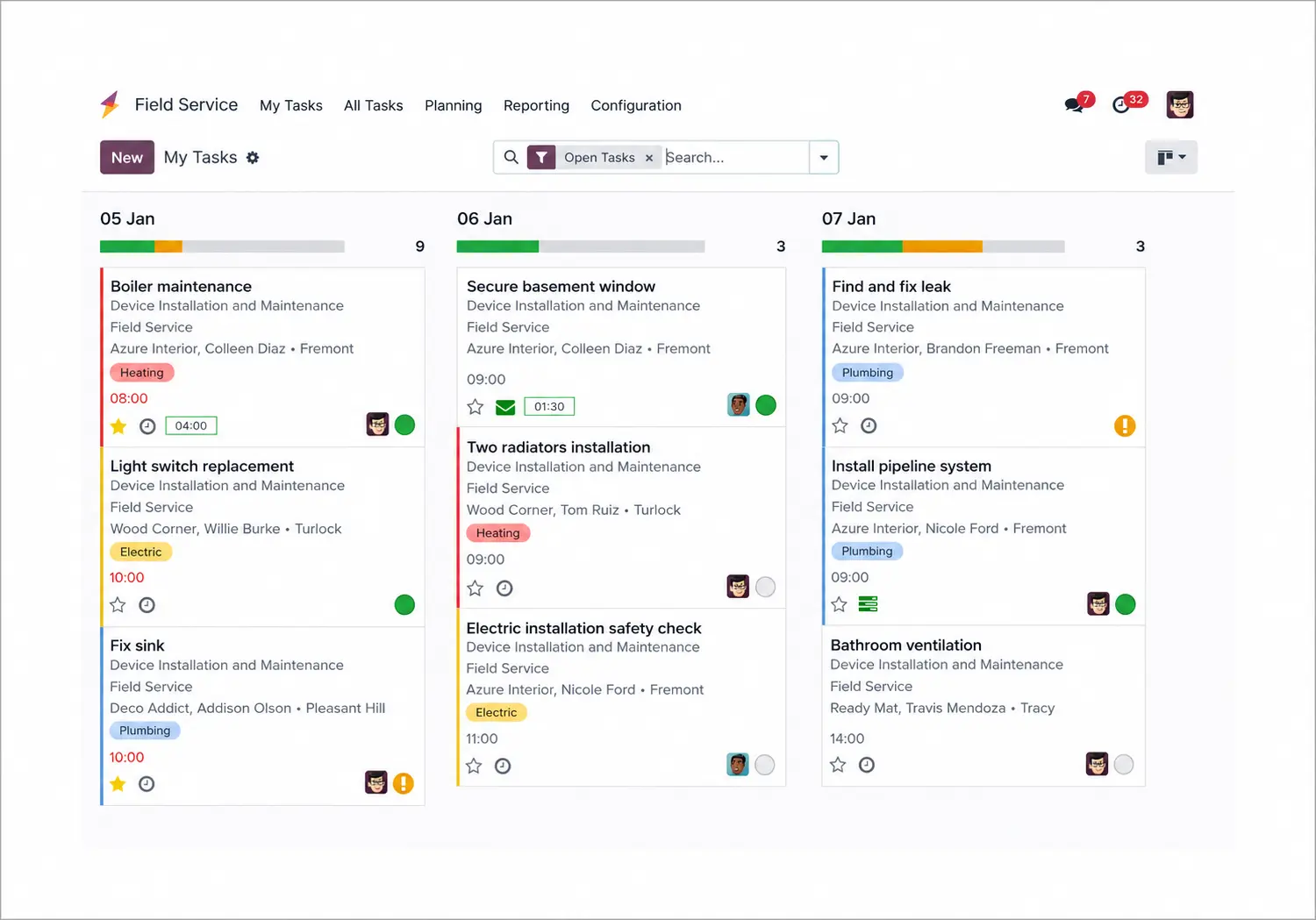1316x920 pixels.
Task: Open the messages chat icon with badge 7
Action: pos(1074,105)
